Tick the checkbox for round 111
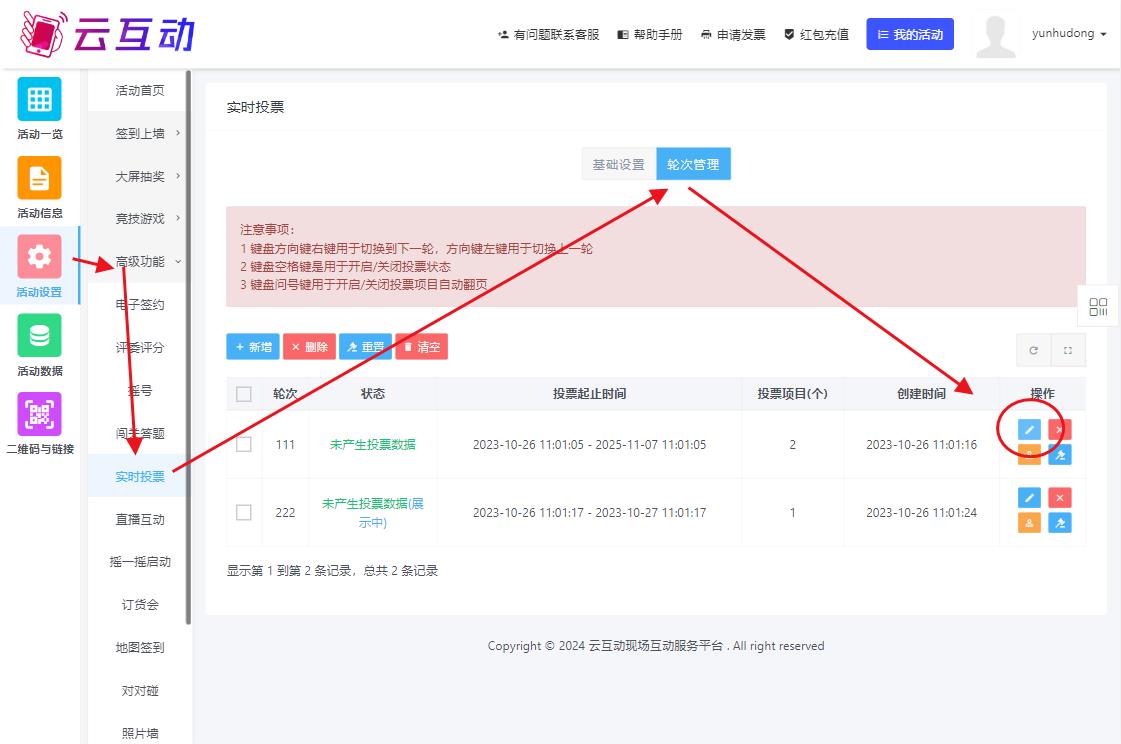The width and height of the screenshot is (1121, 744). [x=244, y=444]
